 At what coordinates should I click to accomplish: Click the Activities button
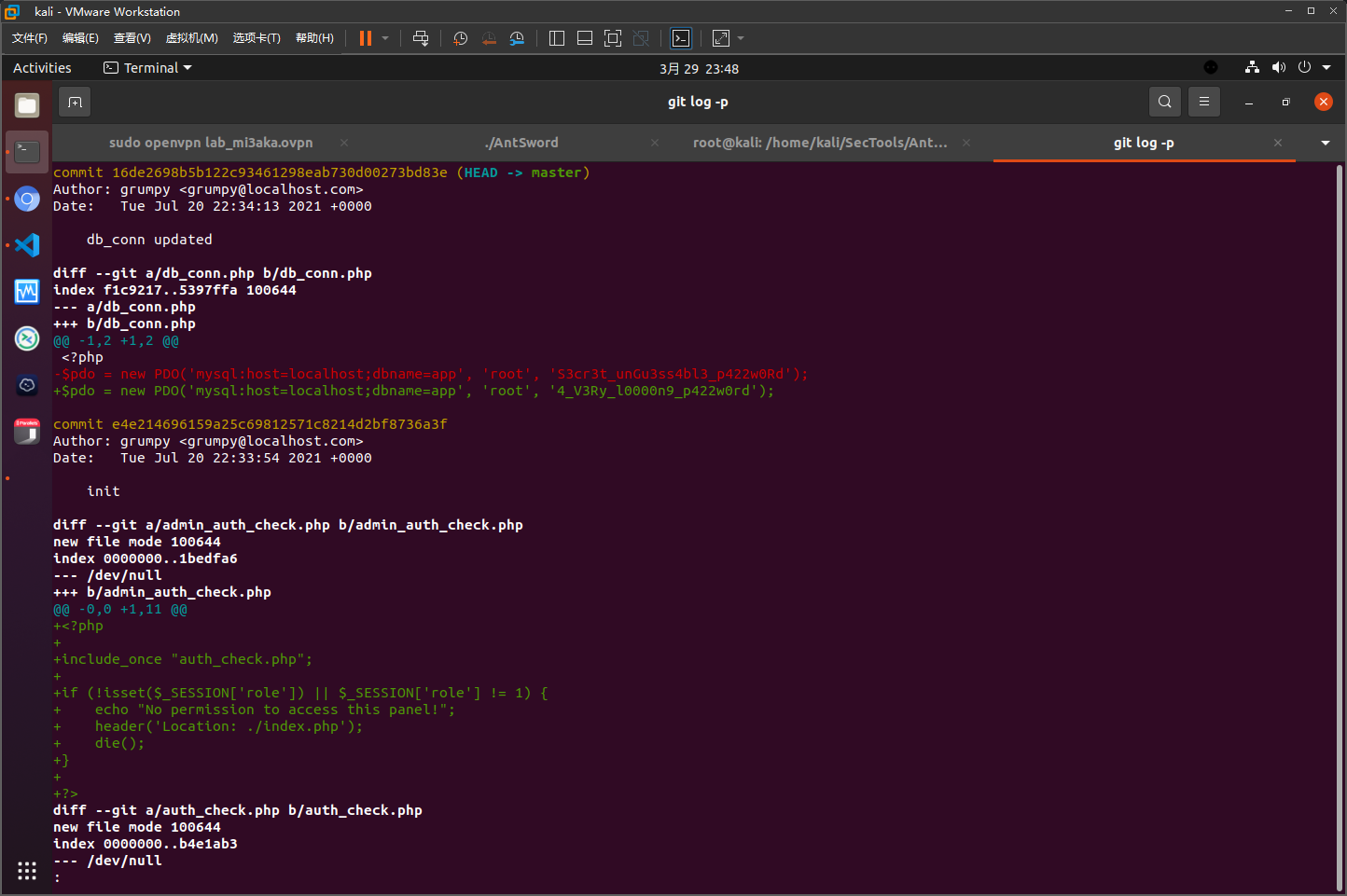(x=42, y=68)
